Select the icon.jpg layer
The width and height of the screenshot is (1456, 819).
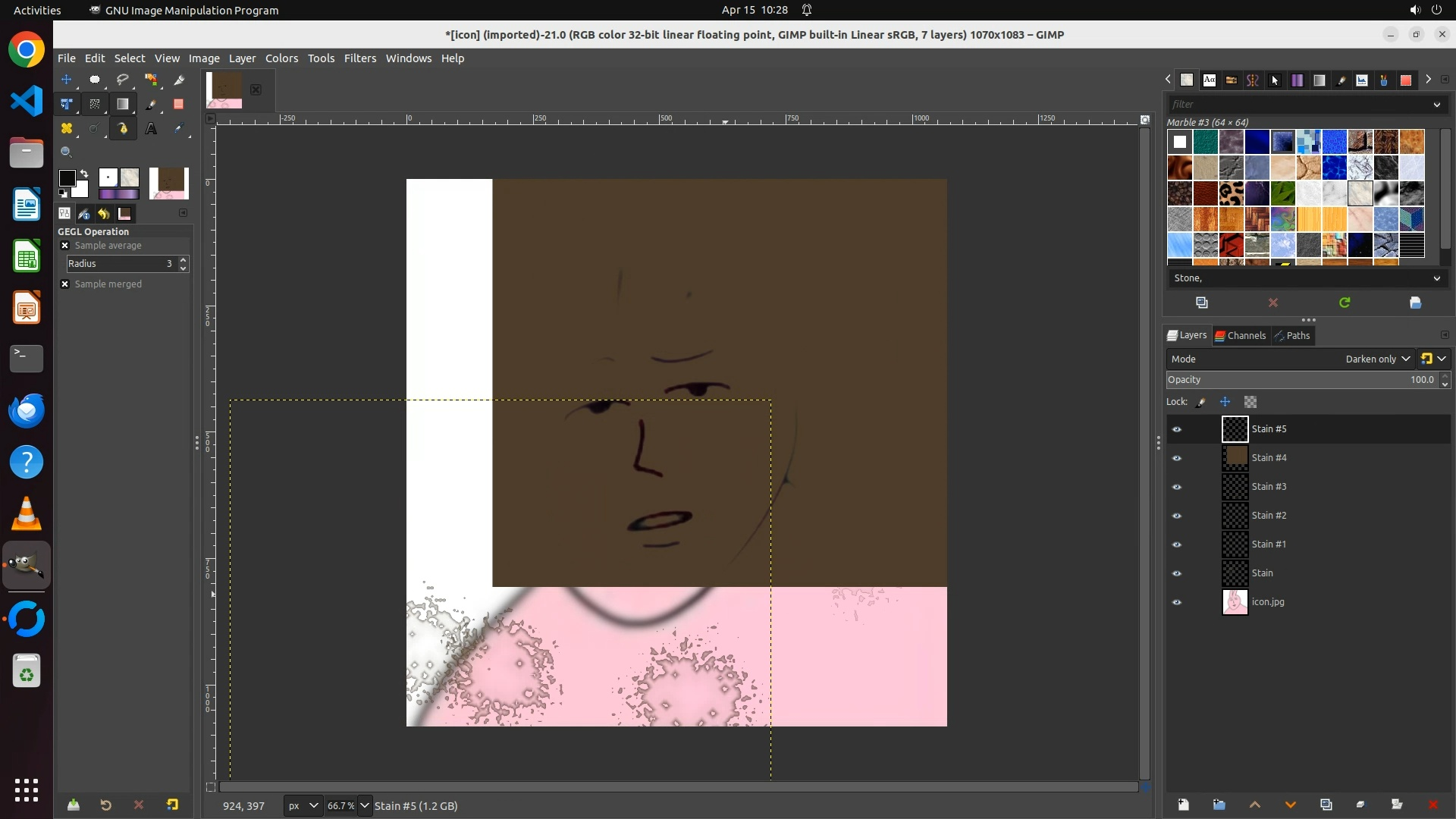coord(1268,602)
